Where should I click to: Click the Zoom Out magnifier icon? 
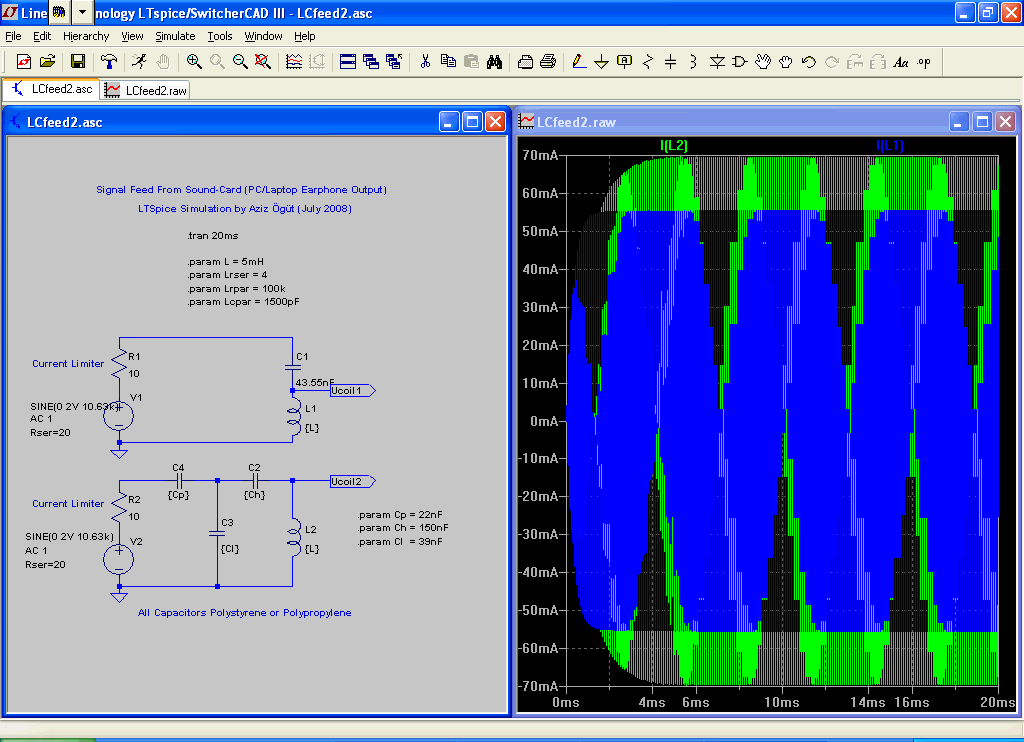(240, 61)
